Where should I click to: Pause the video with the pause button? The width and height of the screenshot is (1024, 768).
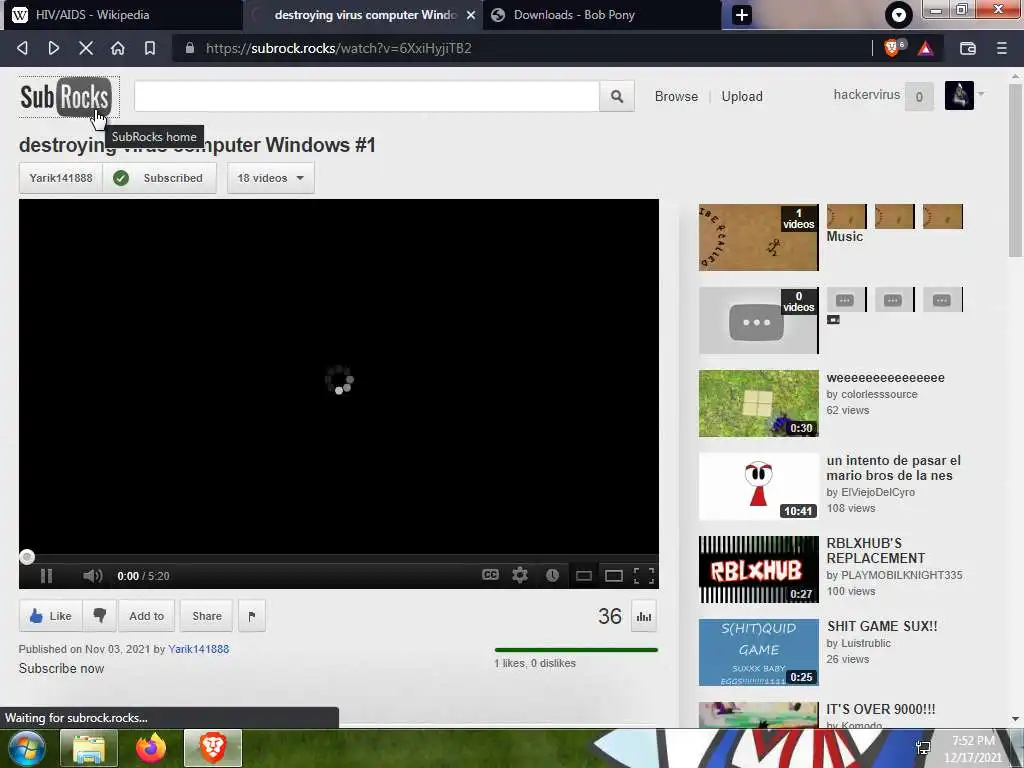coord(46,576)
